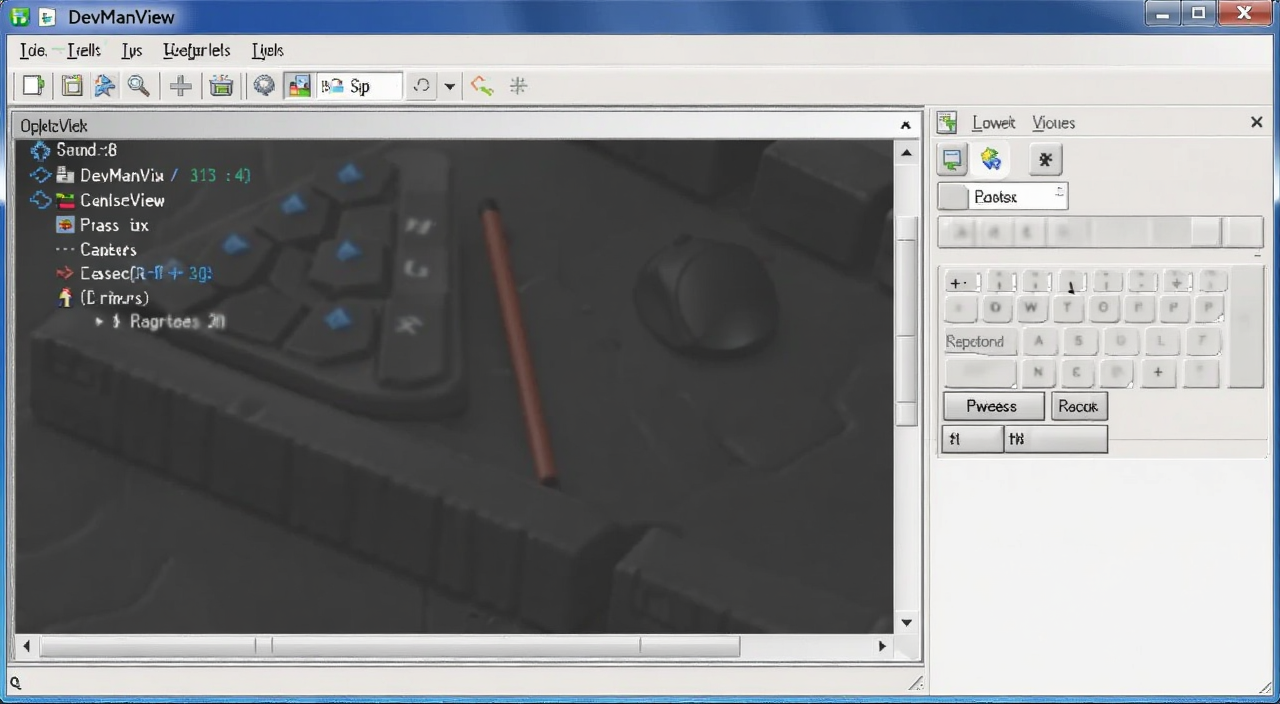The height and width of the screenshot is (704, 1280).
Task: Select the 'Prass iix' tree row
Action: [114, 225]
